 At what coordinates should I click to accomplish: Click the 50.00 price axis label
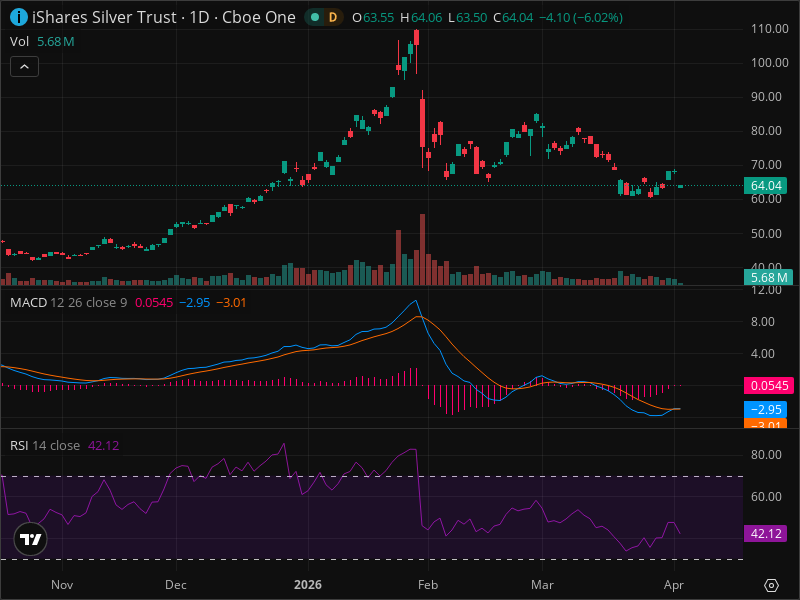coord(766,234)
